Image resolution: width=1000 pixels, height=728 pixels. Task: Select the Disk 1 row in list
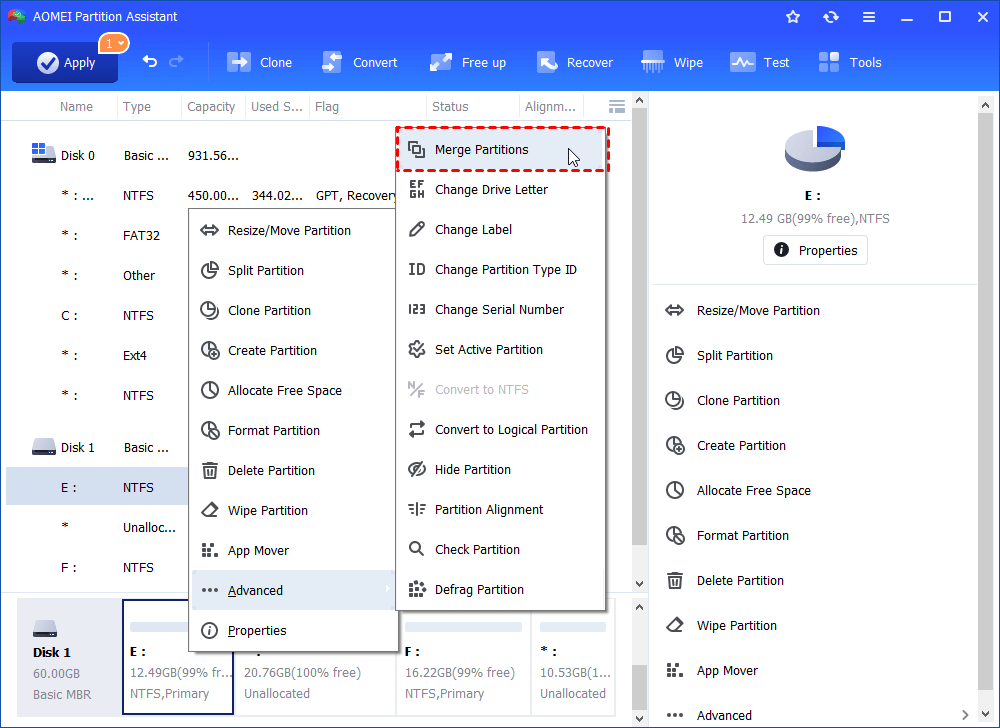[x=97, y=448]
